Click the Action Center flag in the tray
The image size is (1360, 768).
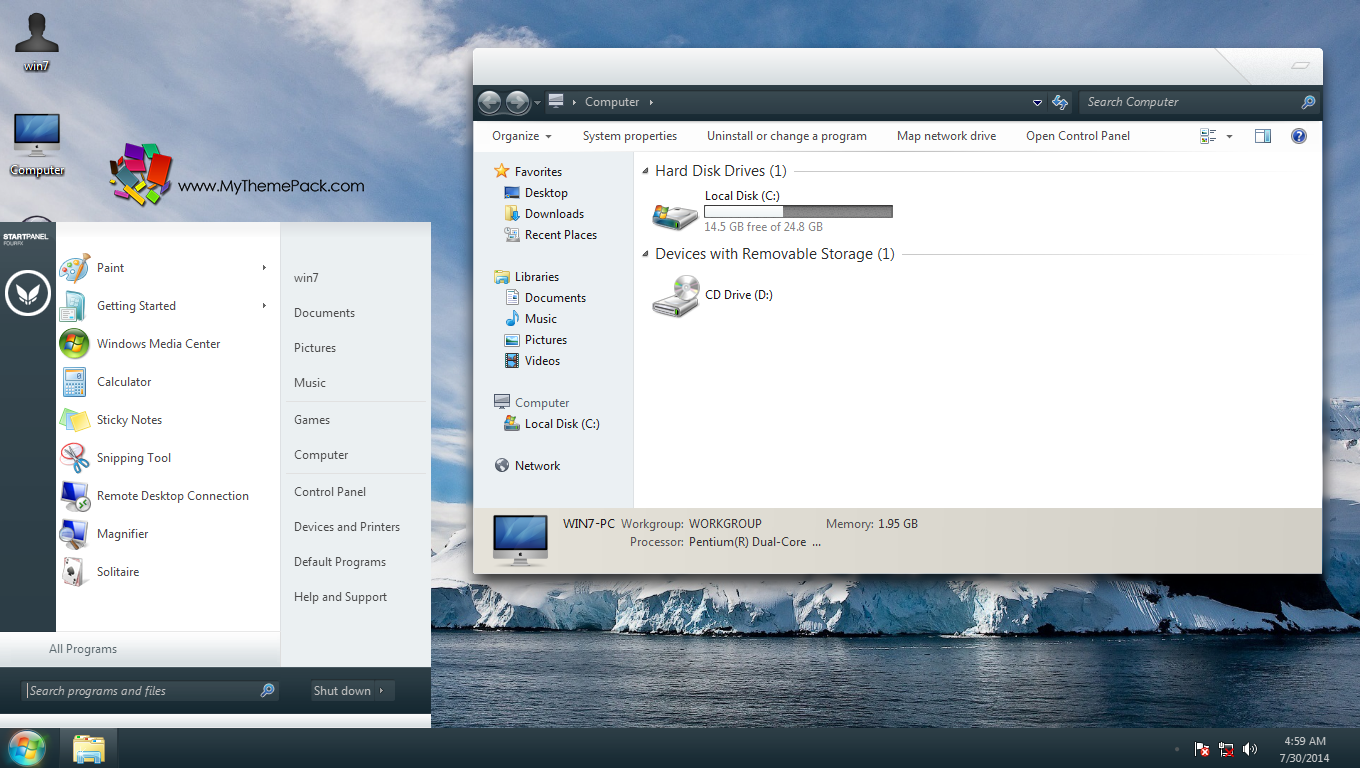[1203, 749]
